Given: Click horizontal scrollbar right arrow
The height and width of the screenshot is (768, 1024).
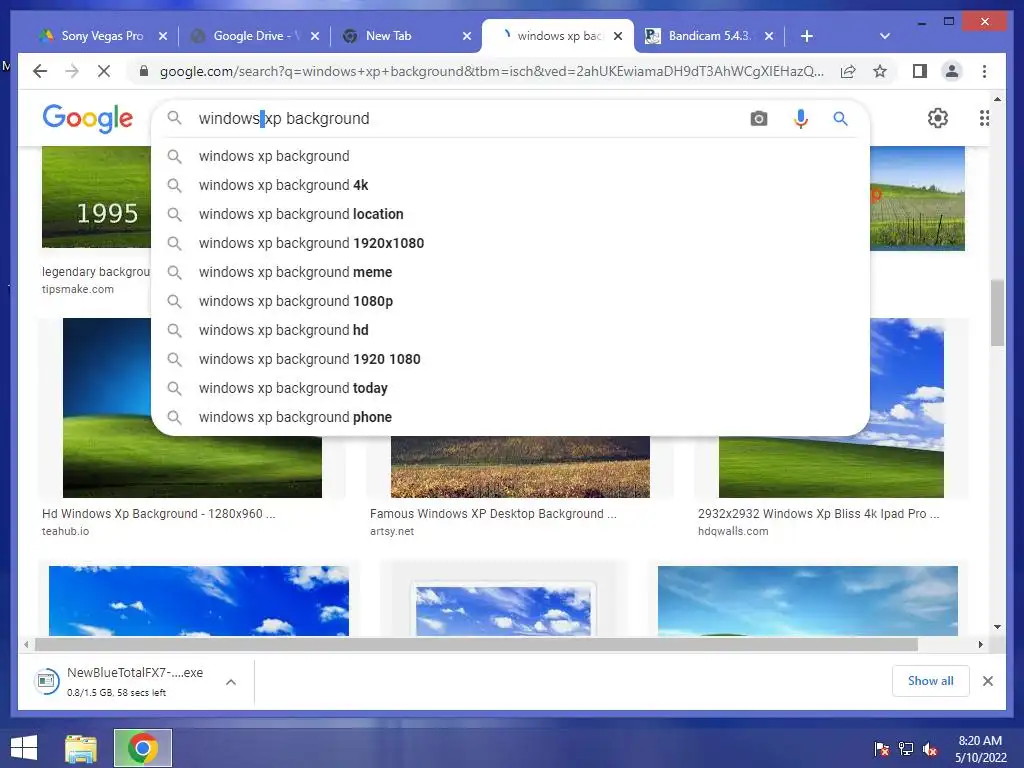Looking at the screenshot, I should pyautogui.click(x=980, y=645).
